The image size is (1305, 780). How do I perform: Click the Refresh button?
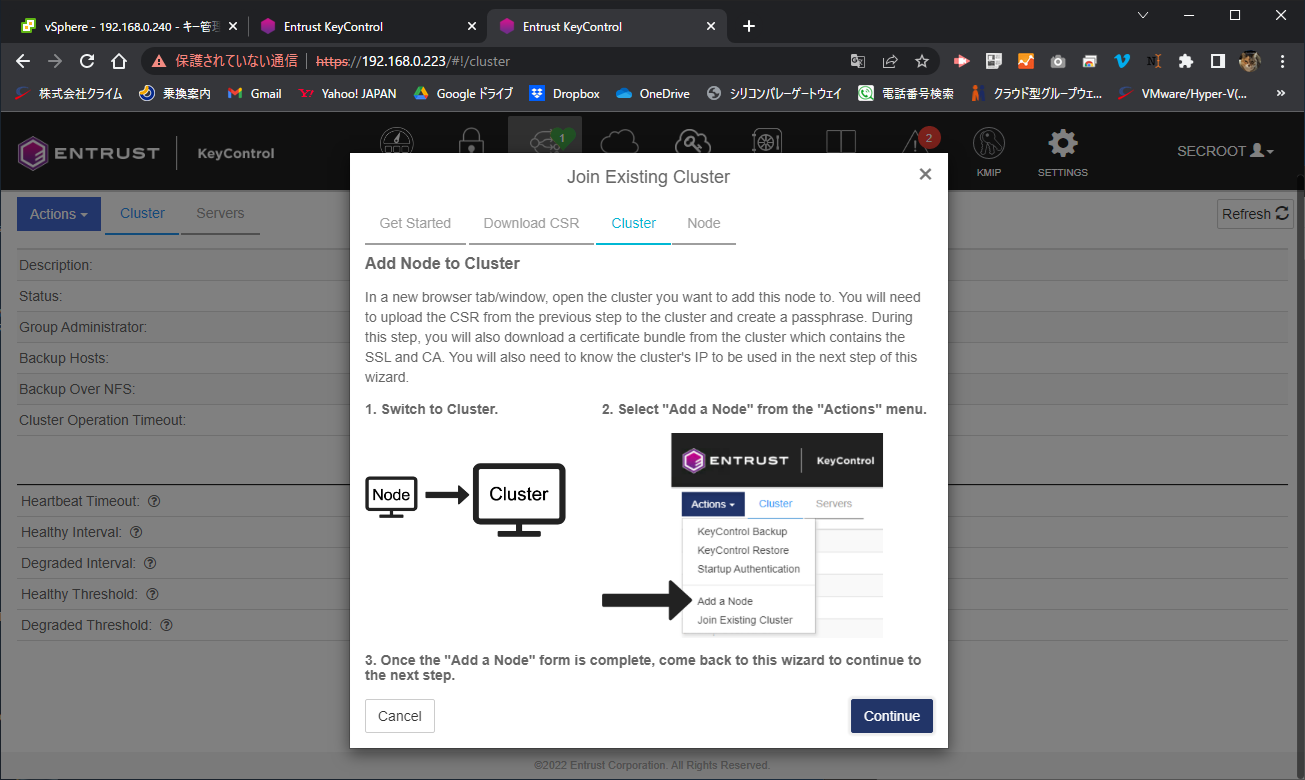tap(1255, 214)
